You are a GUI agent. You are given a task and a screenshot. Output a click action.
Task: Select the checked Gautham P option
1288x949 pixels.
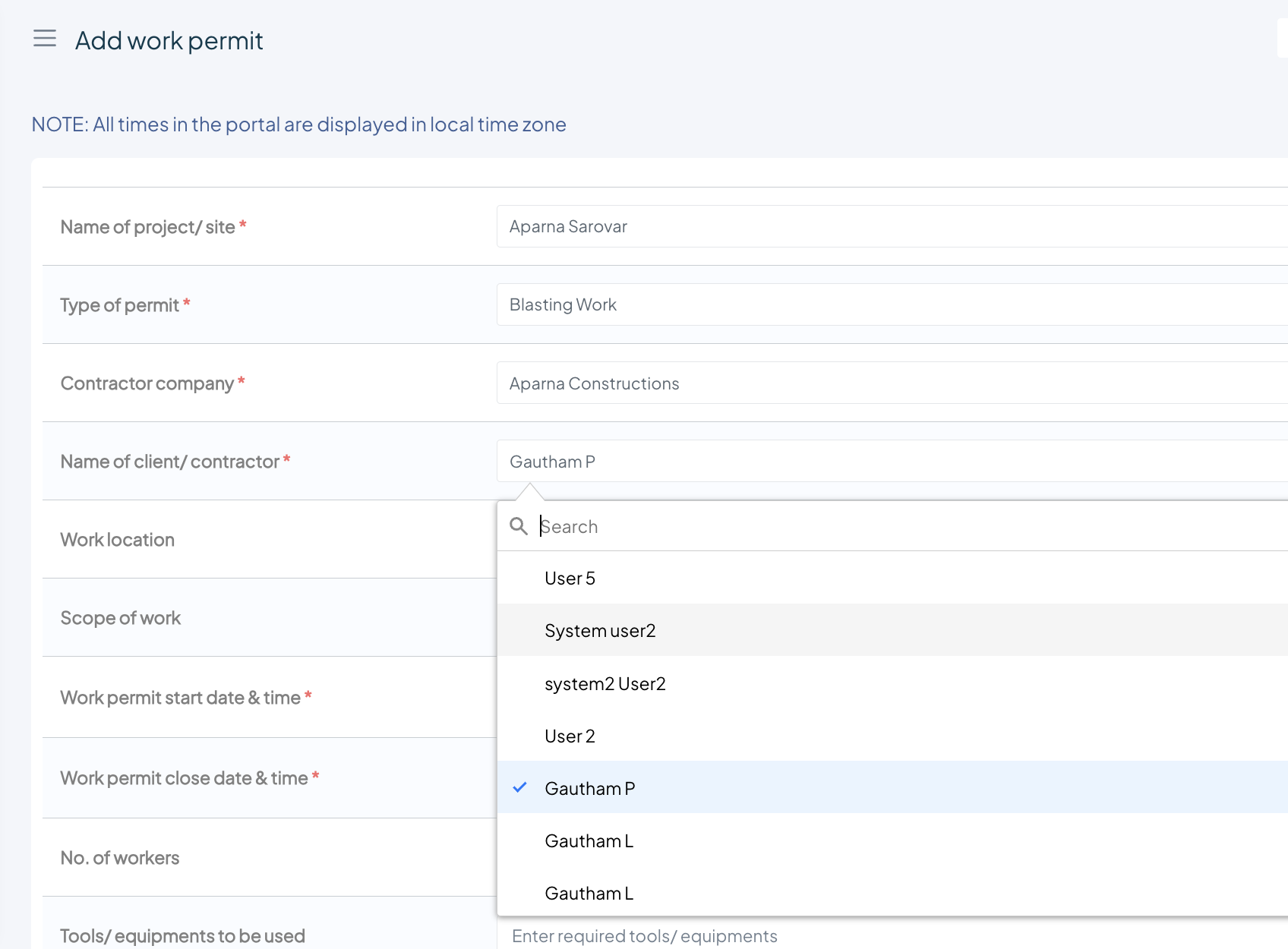590,789
